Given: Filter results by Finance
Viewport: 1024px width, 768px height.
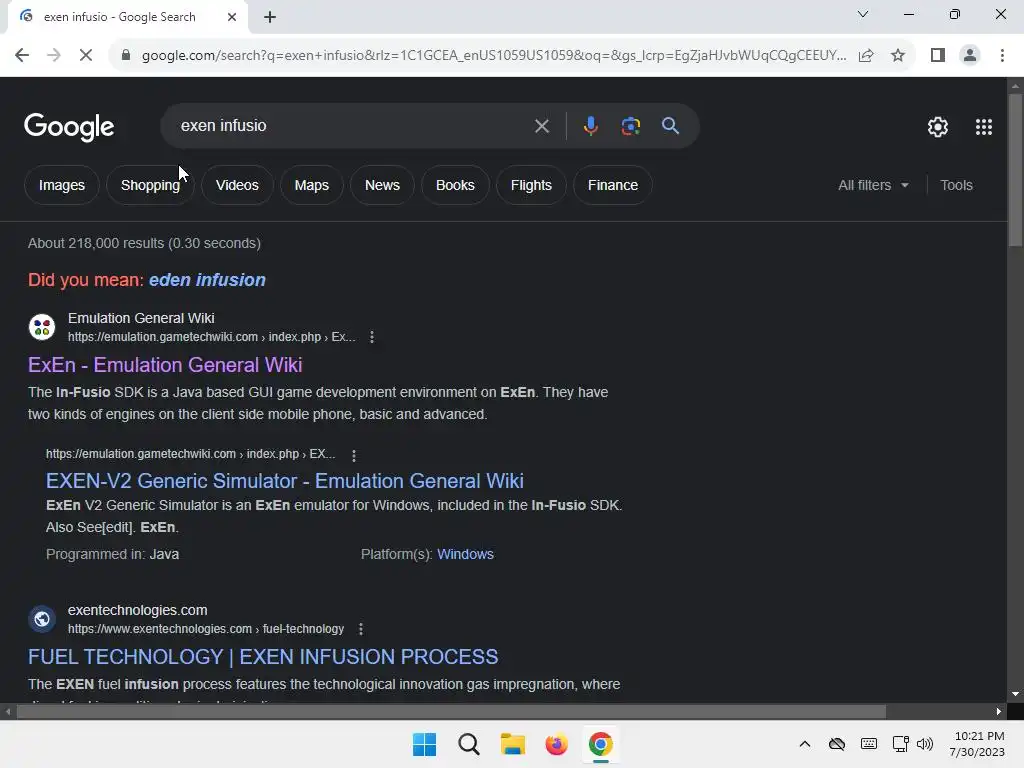Looking at the screenshot, I should [613, 185].
